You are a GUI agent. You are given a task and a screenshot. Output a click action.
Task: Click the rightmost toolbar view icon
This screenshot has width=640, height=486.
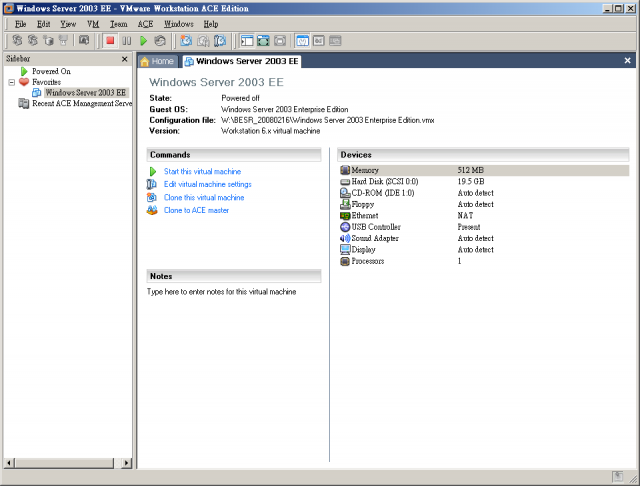pos(335,41)
